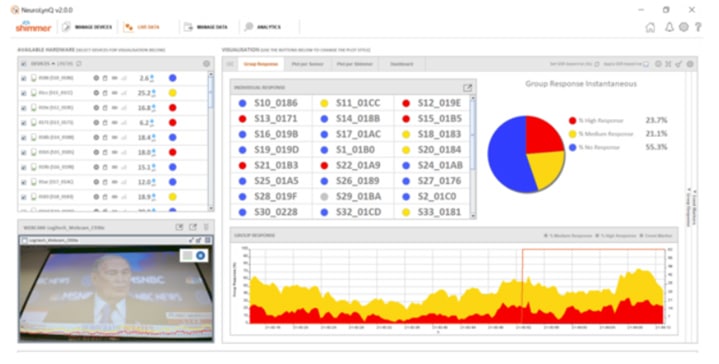The image size is (719, 364).
Task: Open application settings gear in top bar
Action: [x=684, y=27]
